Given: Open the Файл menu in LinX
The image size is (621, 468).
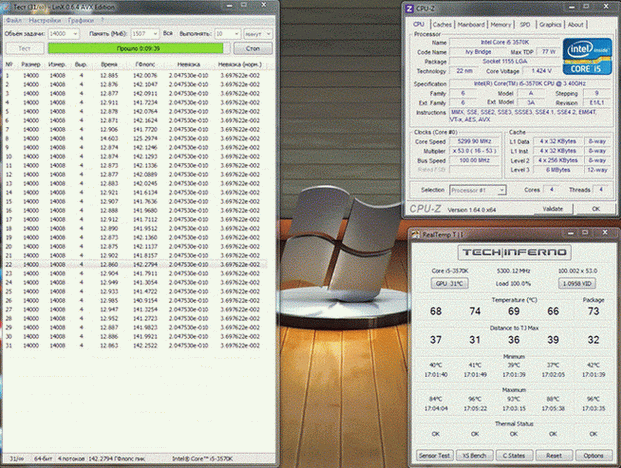Looking at the screenshot, I should [x=11, y=20].
